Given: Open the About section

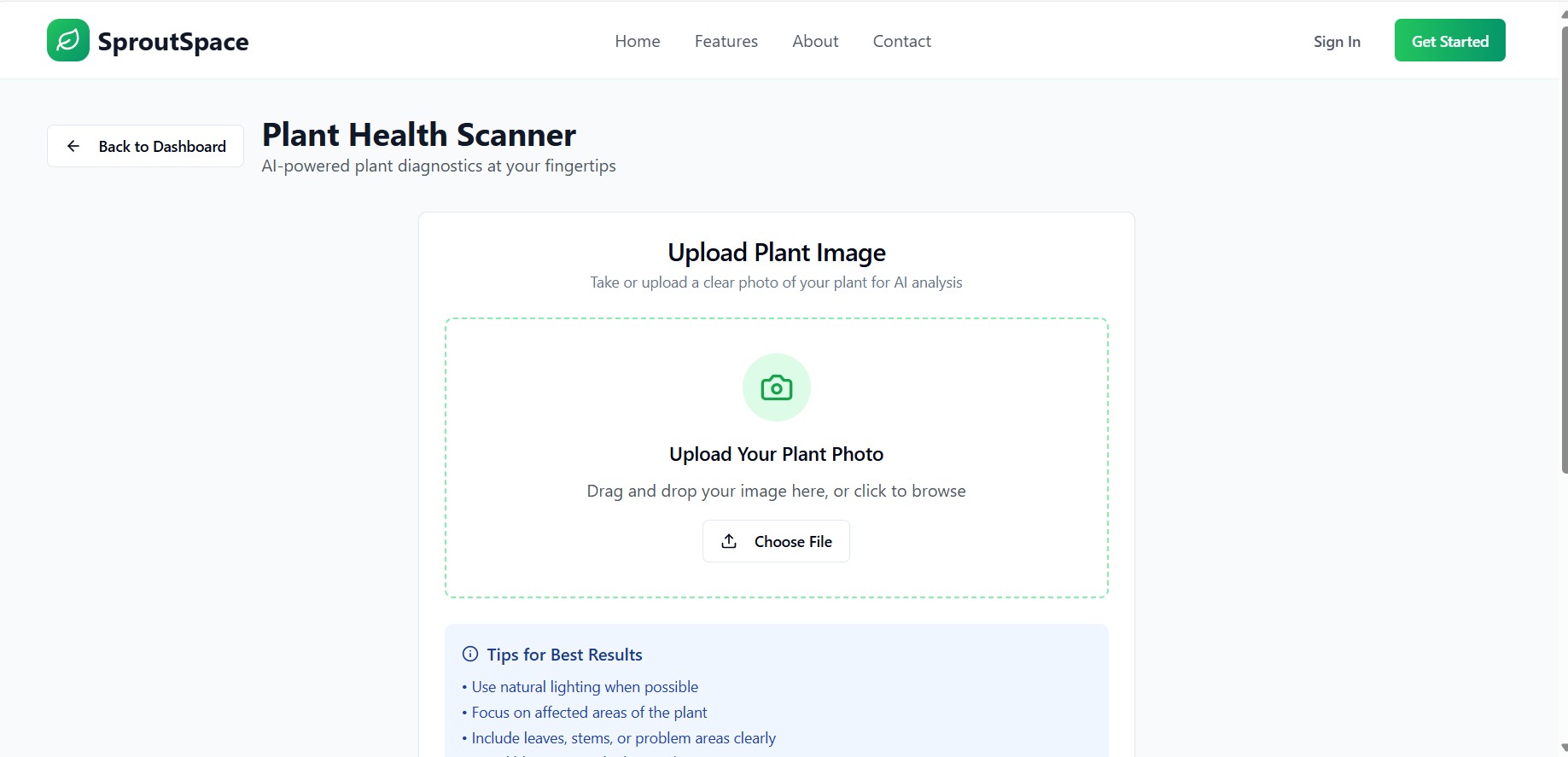Looking at the screenshot, I should 814,40.
